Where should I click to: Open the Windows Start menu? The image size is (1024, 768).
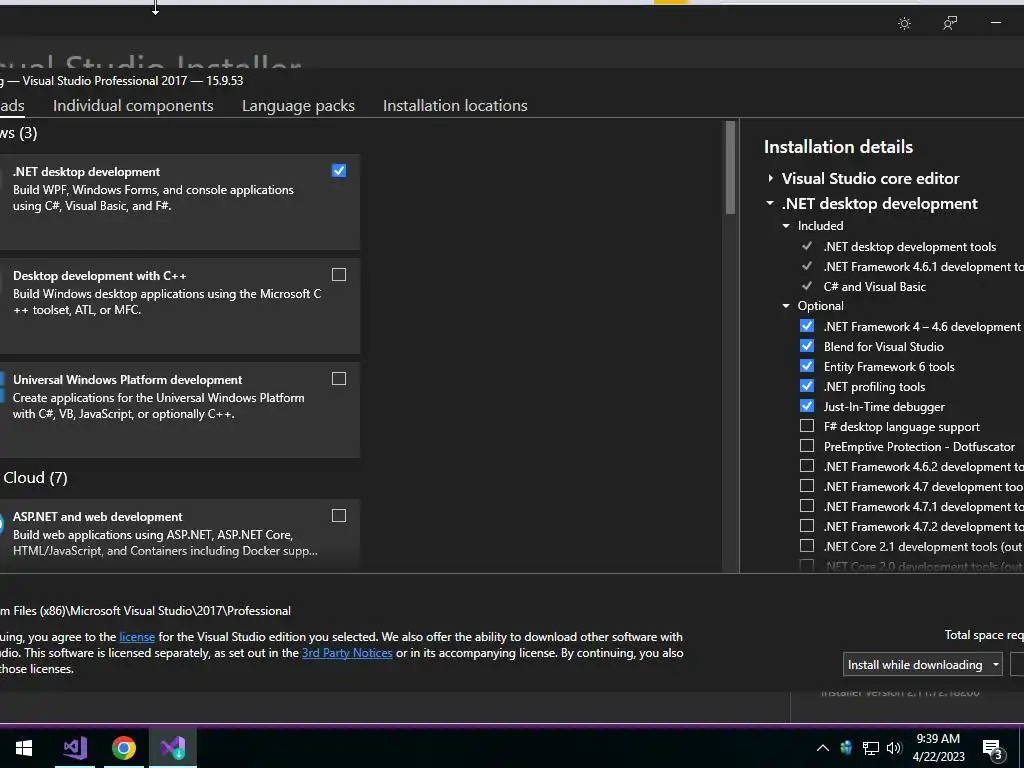coord(24,747)
